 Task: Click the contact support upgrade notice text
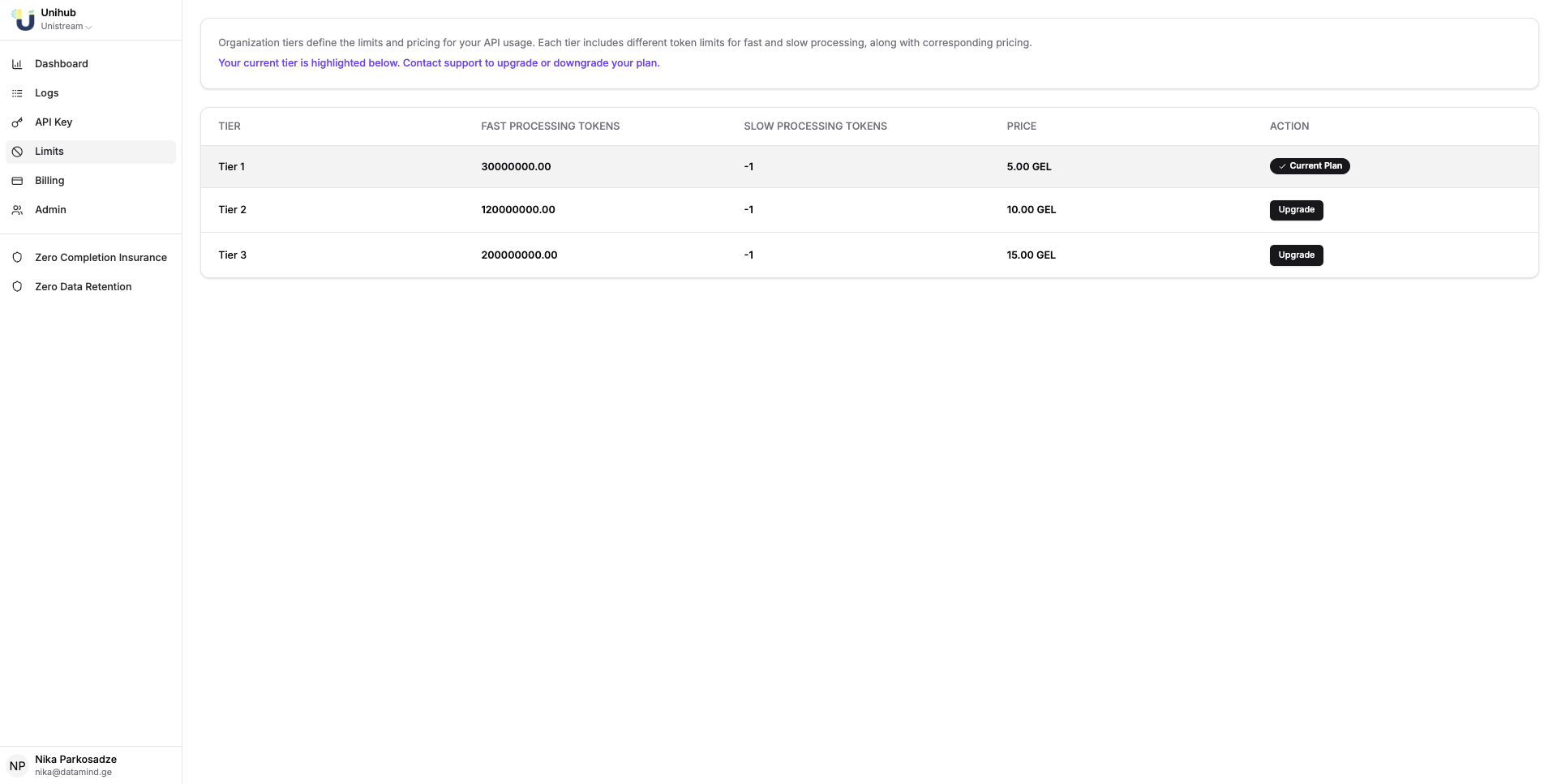click(439, 63)
